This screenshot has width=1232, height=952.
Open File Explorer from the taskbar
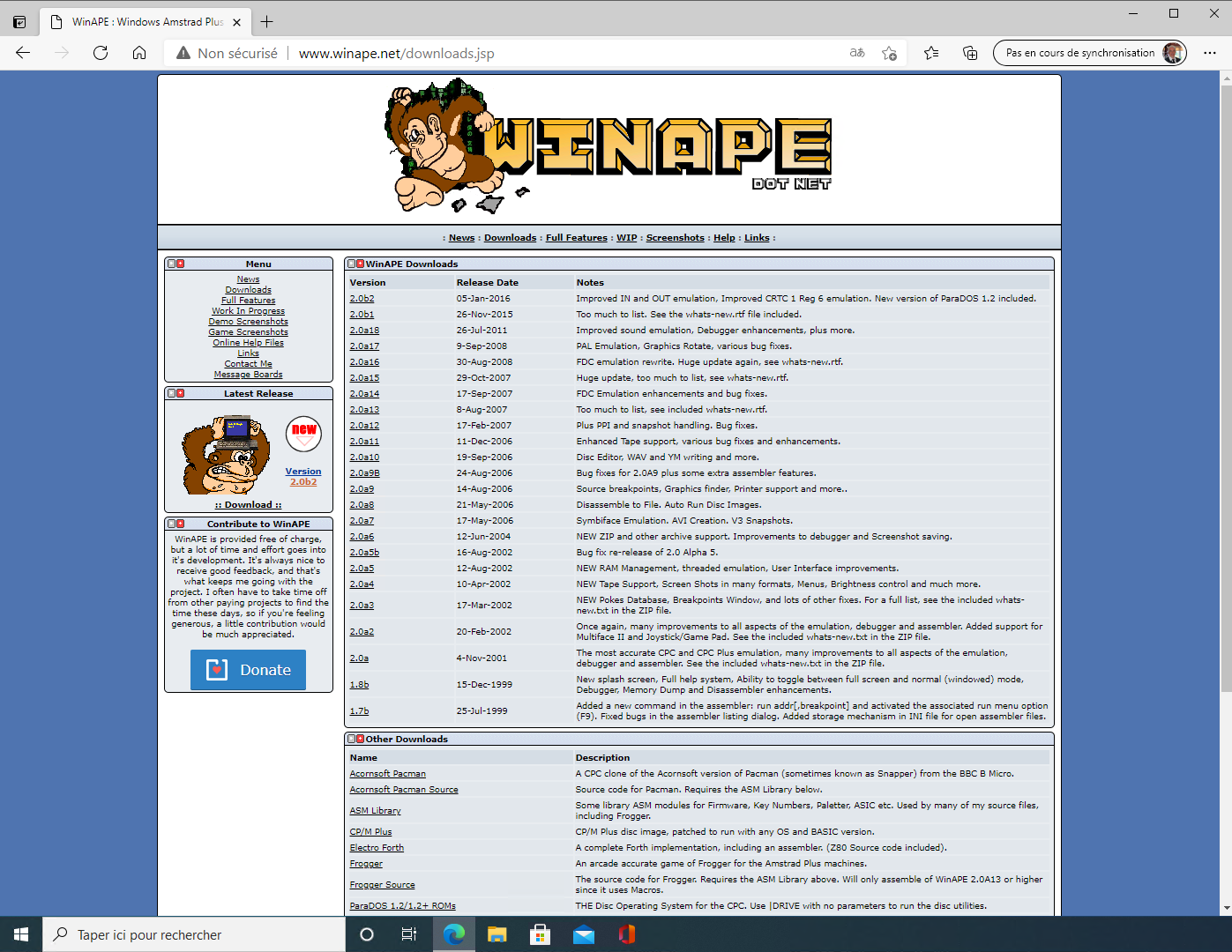(497, 934)
